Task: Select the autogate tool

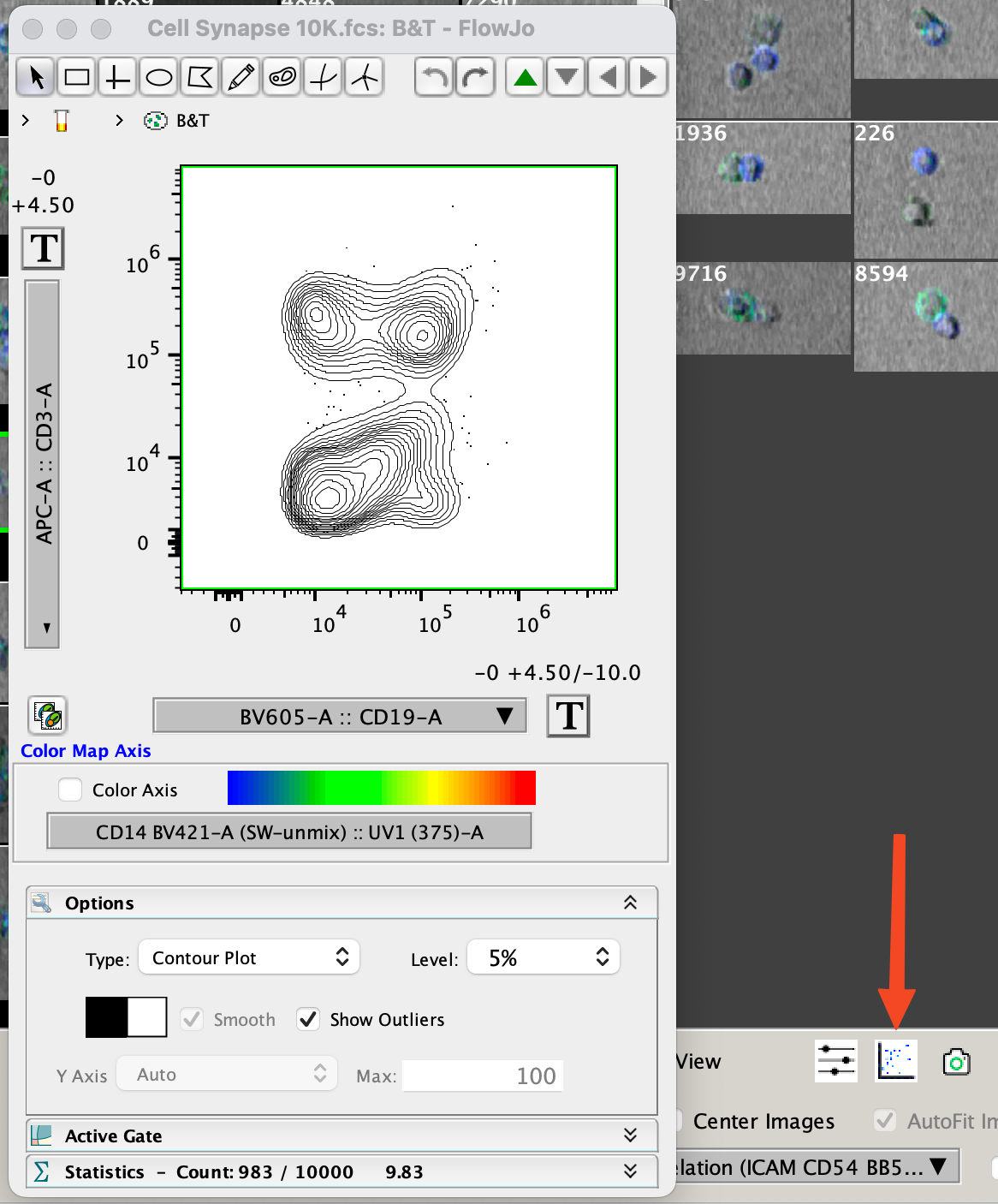Action: [282, 78]
